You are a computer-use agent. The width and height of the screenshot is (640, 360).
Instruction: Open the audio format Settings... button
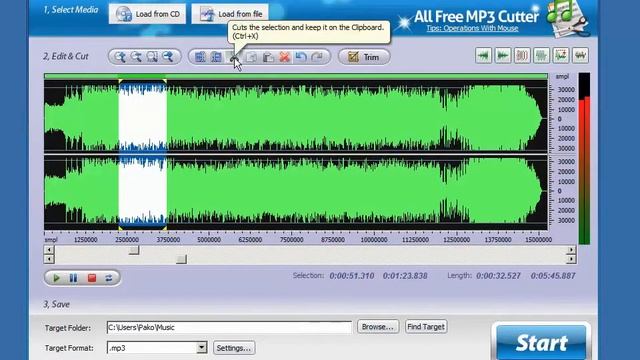tap(234, 348)
